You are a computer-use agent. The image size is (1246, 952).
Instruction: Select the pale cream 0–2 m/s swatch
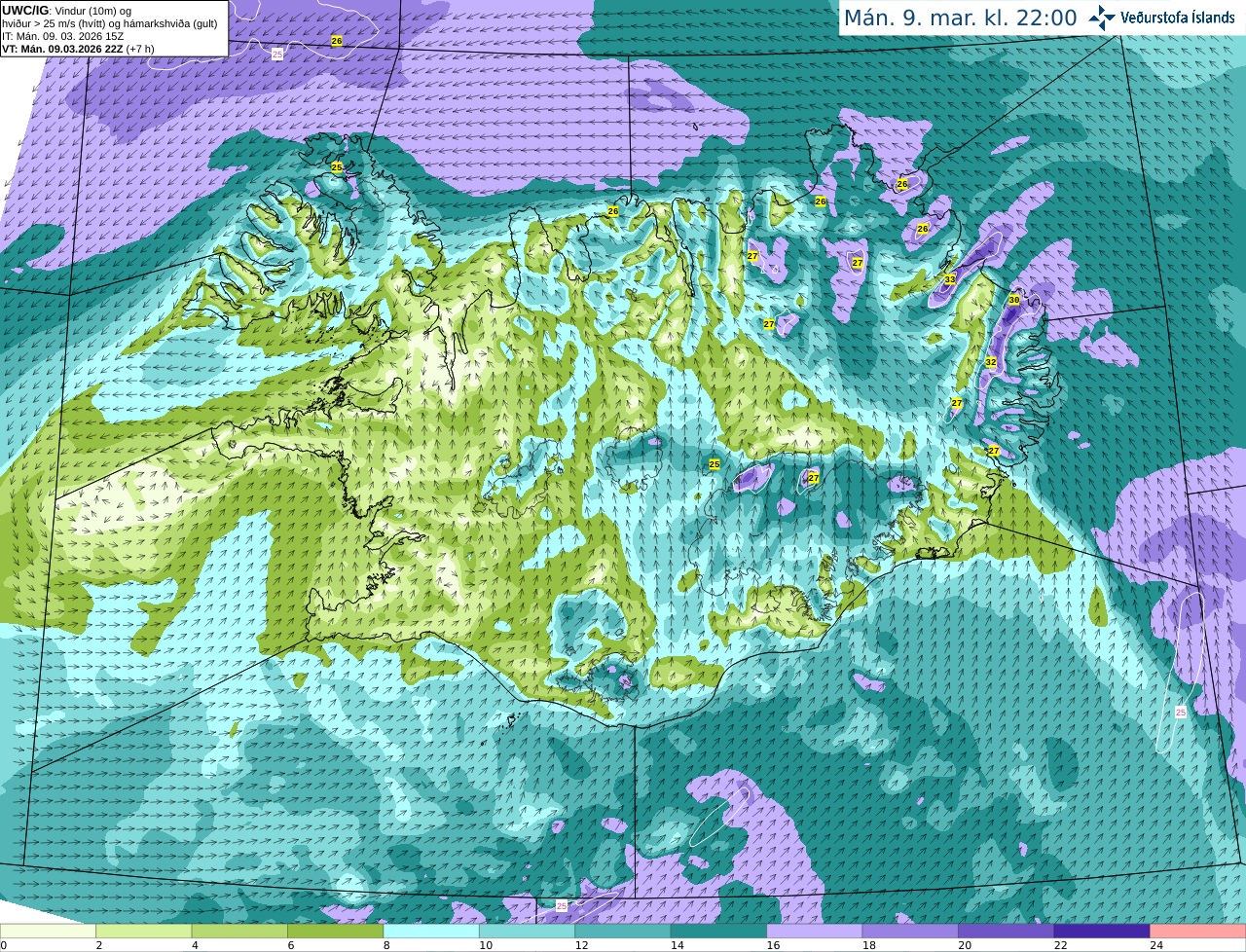coord(48,931)
